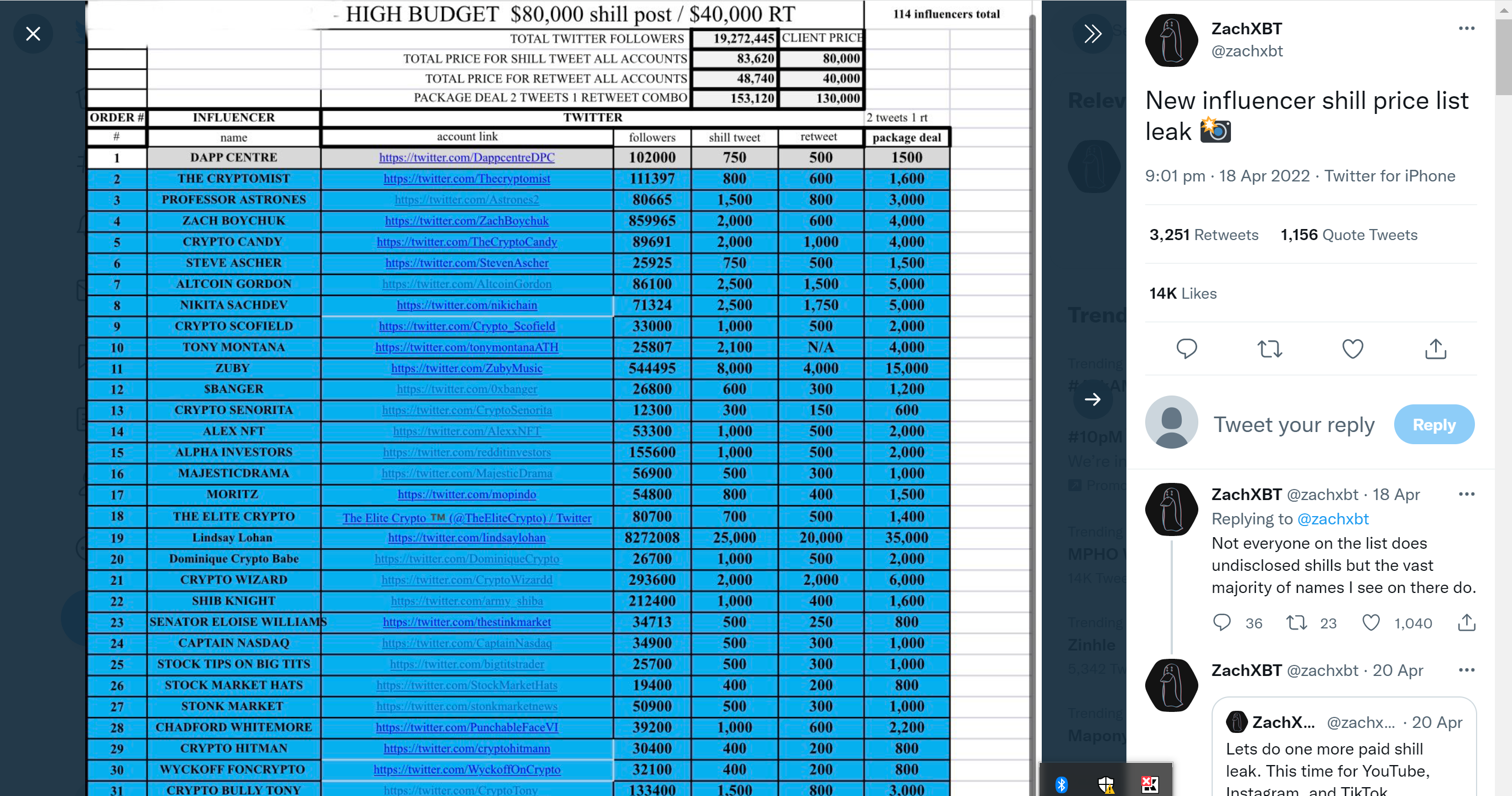1512x796 pixels.
Task: Go to next image with arrow button
Action: tap(1092, 400)
